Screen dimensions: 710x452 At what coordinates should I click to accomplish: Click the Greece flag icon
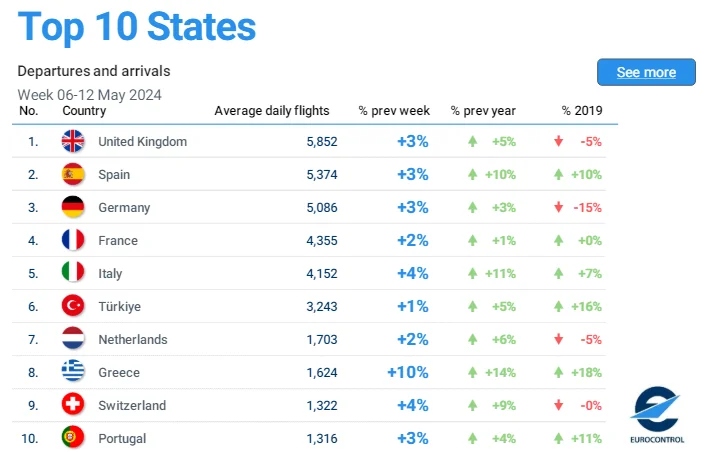pyautogui.click(x=73, y=371)
